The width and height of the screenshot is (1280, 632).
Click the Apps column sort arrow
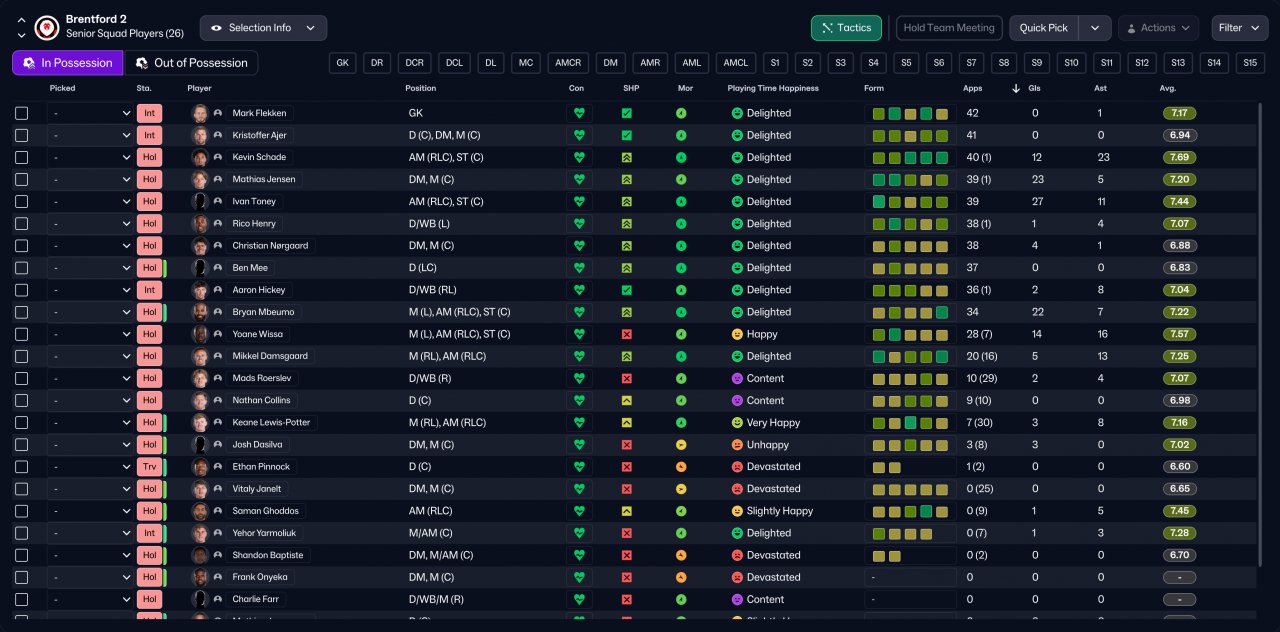coord(1017,89)
